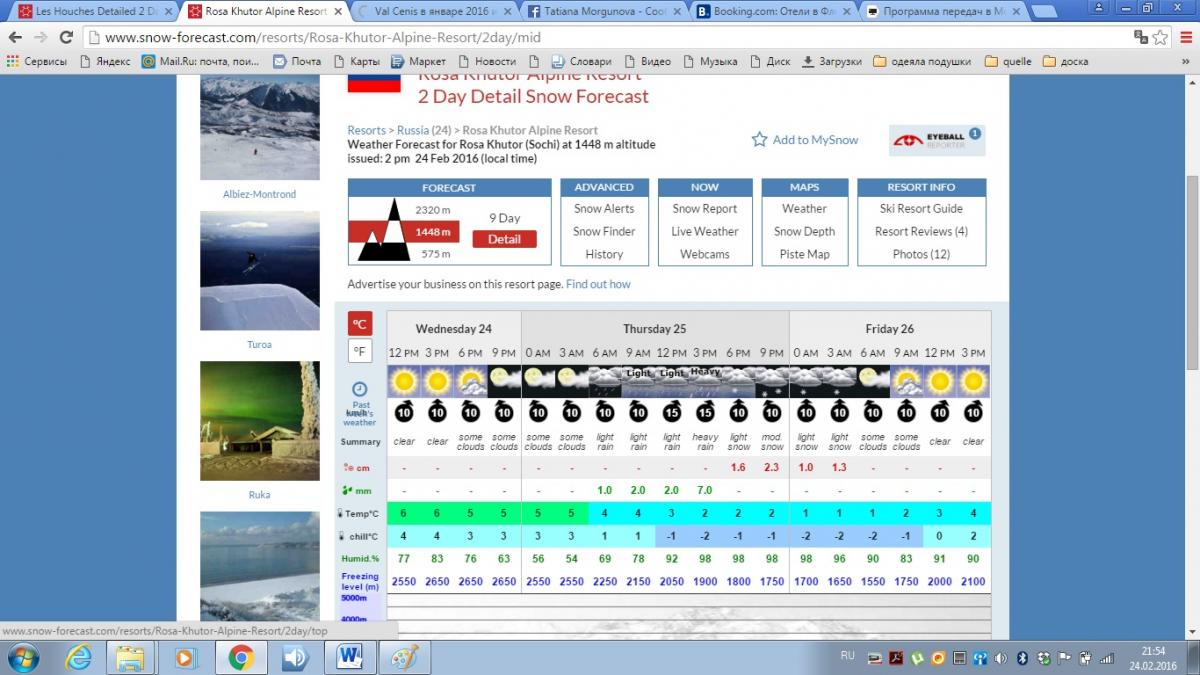Image resolution: width=1200 pixels, height=675 pixels.
Task: Open the Сервисы apps shortcut
Action: tap(37, 61)
